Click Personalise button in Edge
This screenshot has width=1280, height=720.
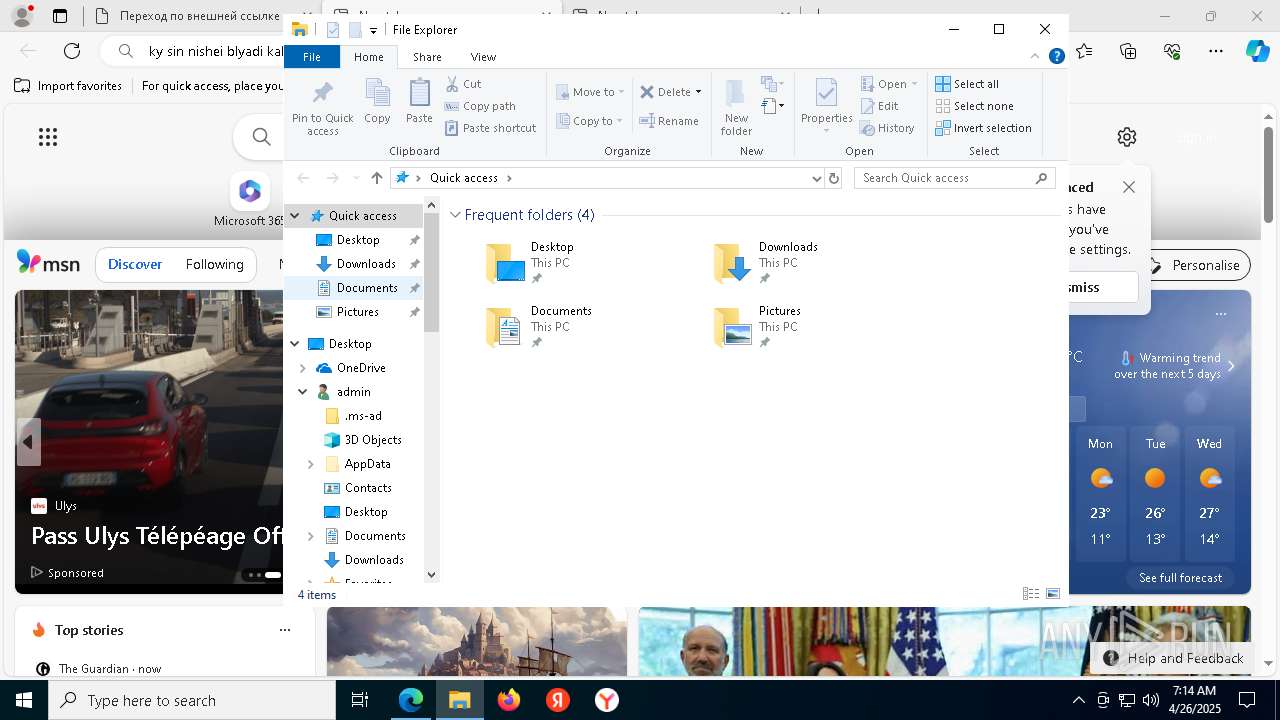(1195, 265)
